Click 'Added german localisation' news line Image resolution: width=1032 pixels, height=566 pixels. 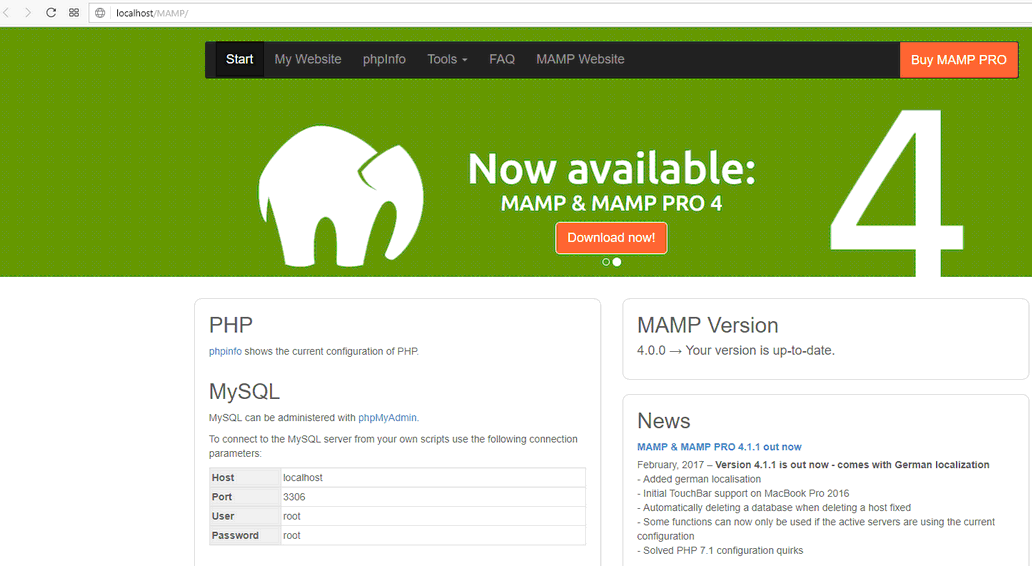pos(699,479)
